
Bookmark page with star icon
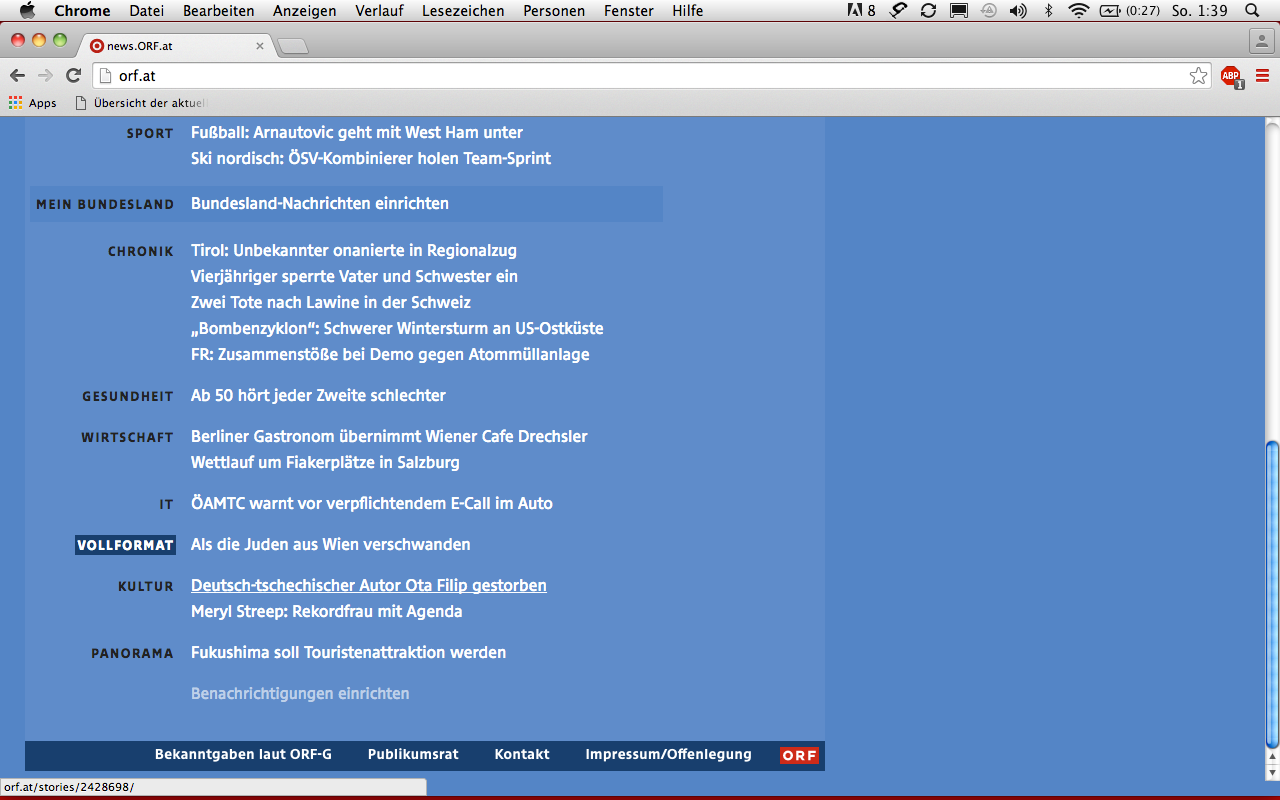1198,76
